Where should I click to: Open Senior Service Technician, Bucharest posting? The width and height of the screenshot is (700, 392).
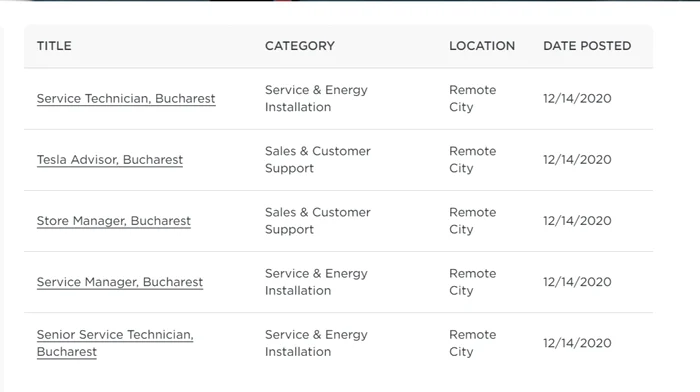tap(115, 343)
